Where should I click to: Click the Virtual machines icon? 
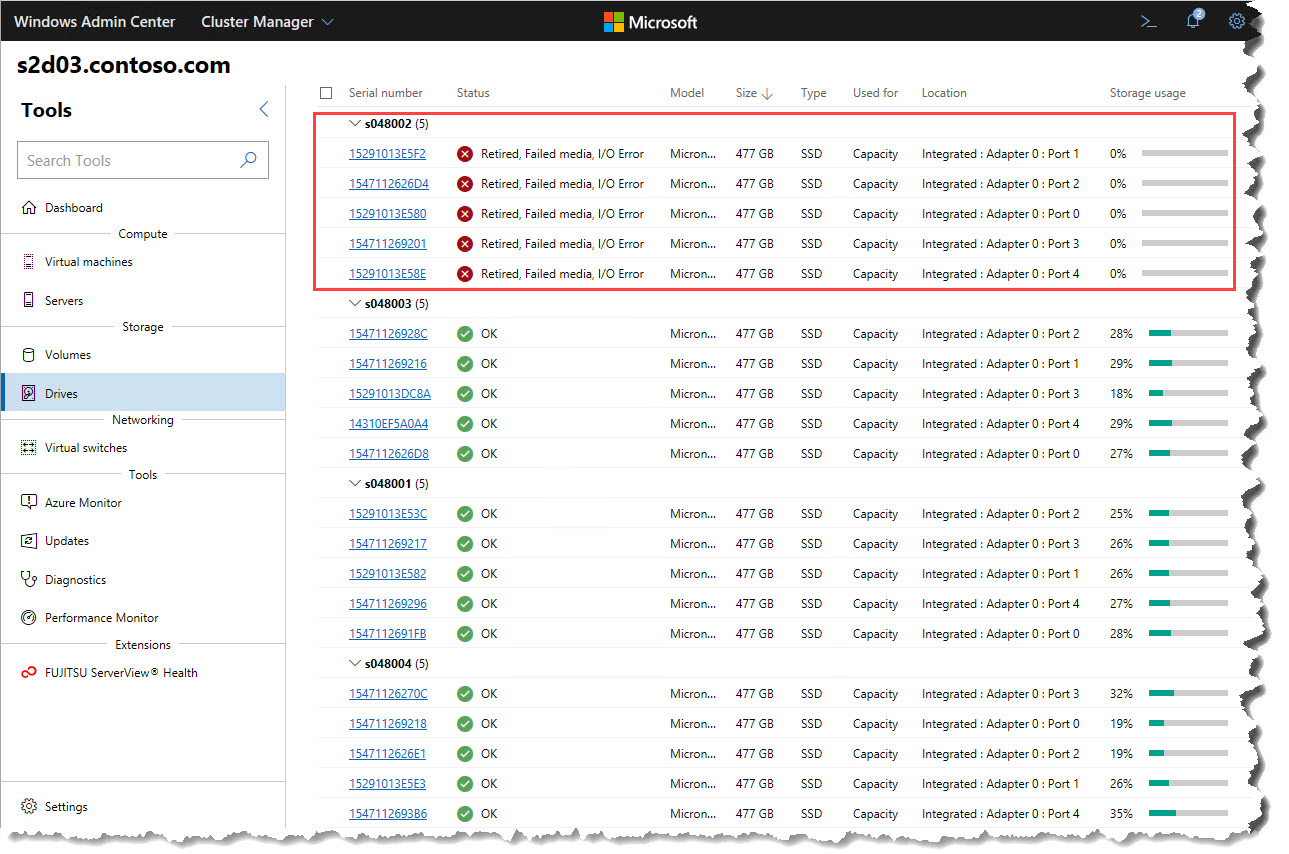tap(29, 262)
